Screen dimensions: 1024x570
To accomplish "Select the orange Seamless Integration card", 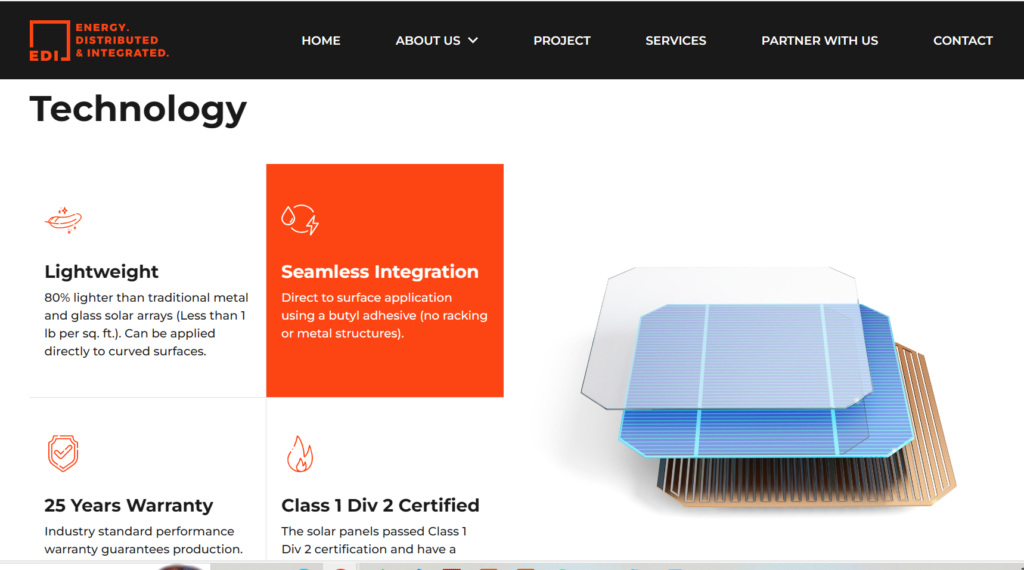I will pos(385,280).
